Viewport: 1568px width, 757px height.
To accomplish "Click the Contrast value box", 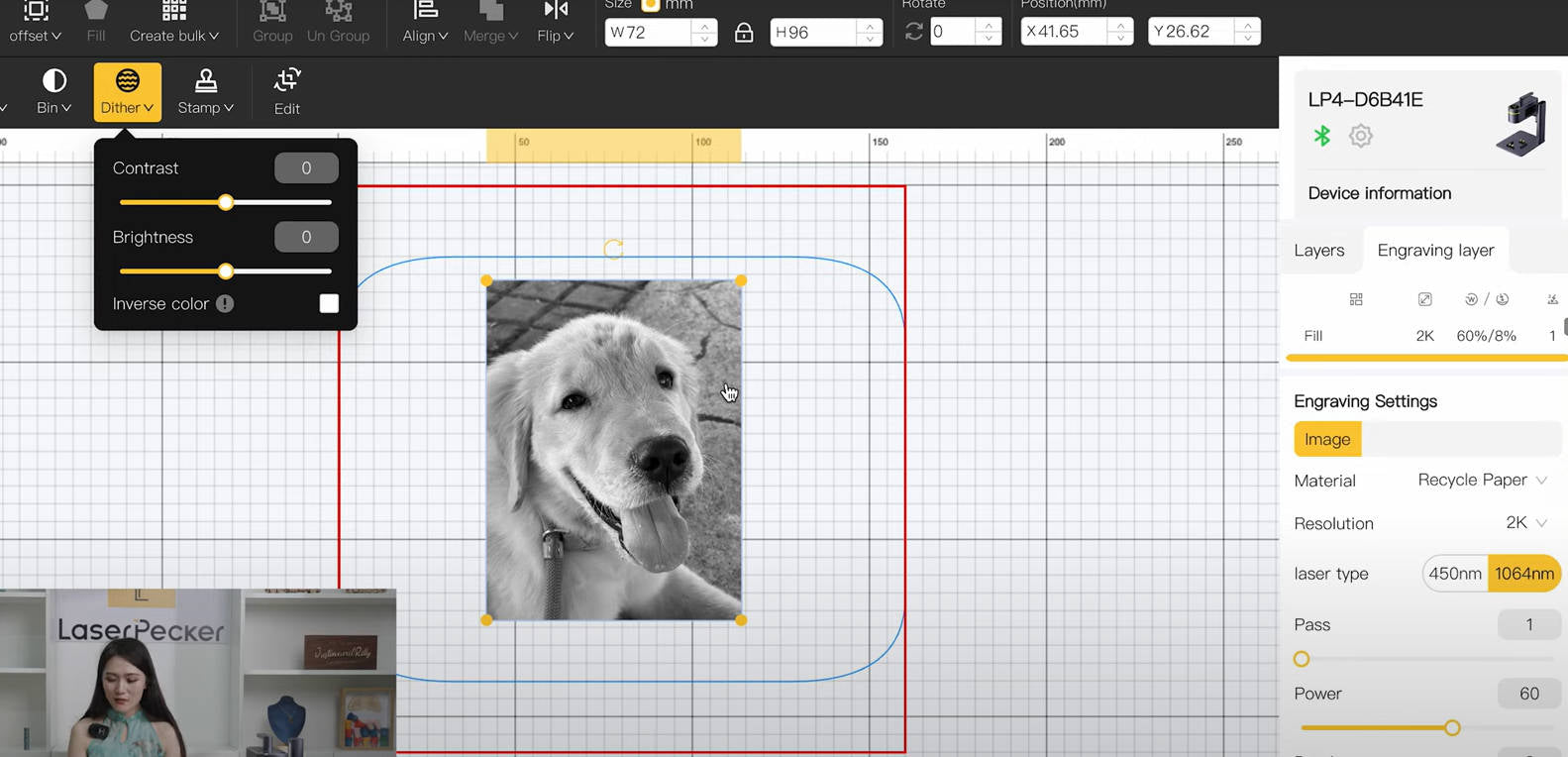I will (306, 168).
